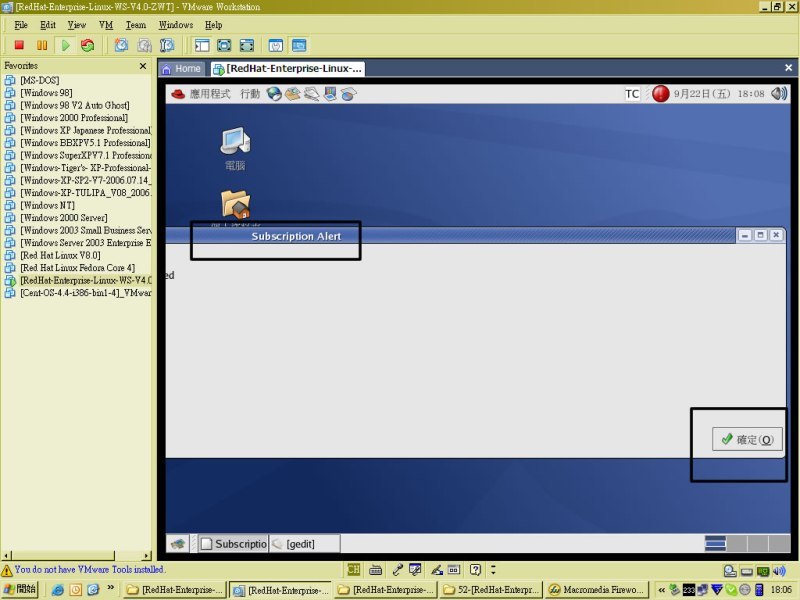This screenshot has width=800, height=600.
Task: Click the Full Screen toolbar icon
Action: pos(224,45)
